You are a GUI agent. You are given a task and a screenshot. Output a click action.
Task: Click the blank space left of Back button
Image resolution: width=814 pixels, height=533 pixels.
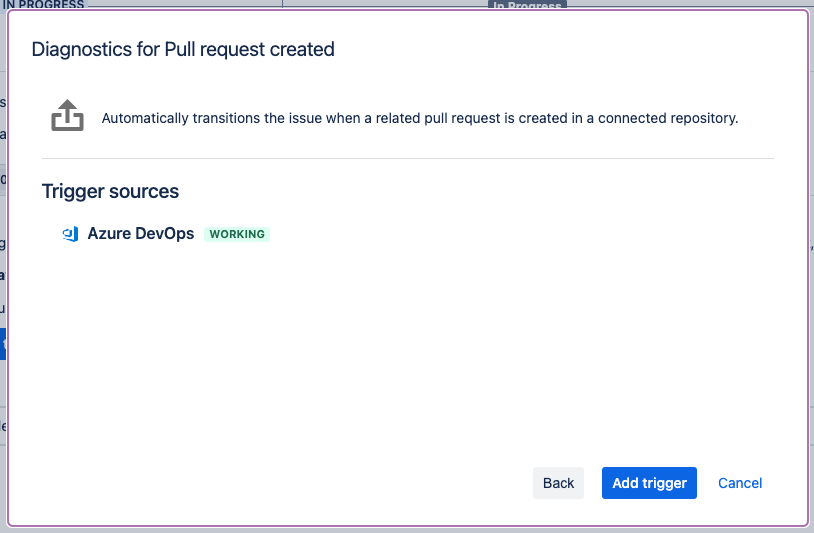[x=300, y=483]
